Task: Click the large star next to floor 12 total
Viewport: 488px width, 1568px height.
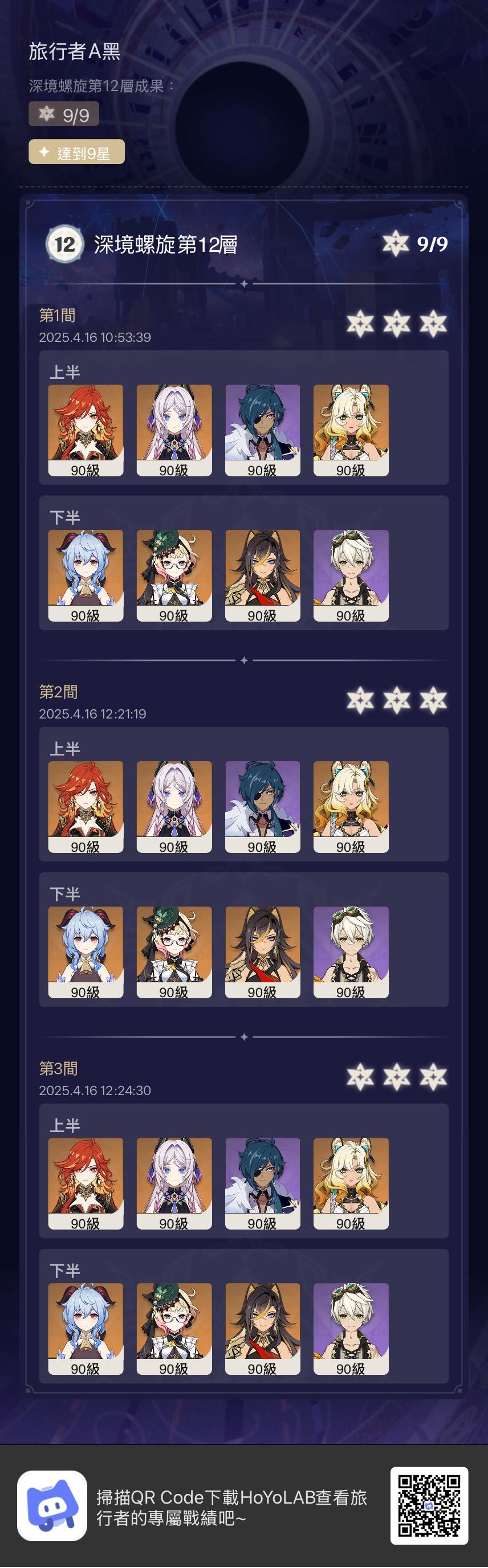Action: pos(396,243)
